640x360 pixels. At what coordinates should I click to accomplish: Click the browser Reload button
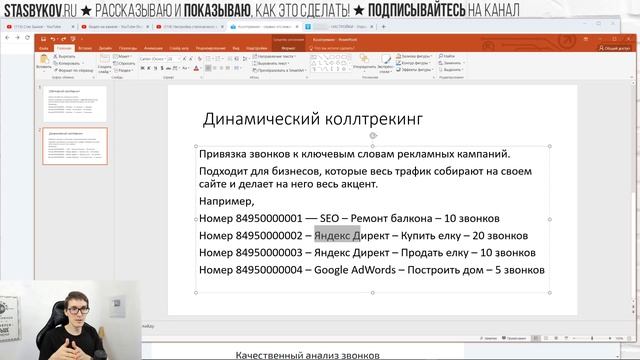pos(27,38)
